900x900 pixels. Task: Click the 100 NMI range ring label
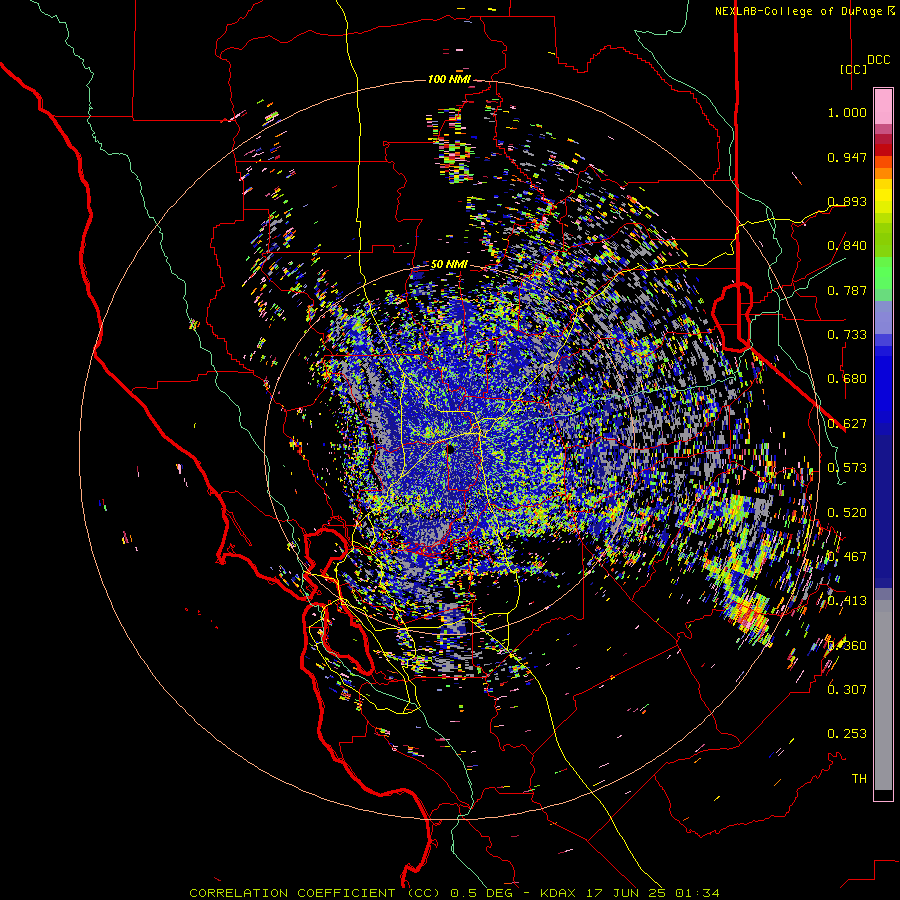[x=448, y=79]
